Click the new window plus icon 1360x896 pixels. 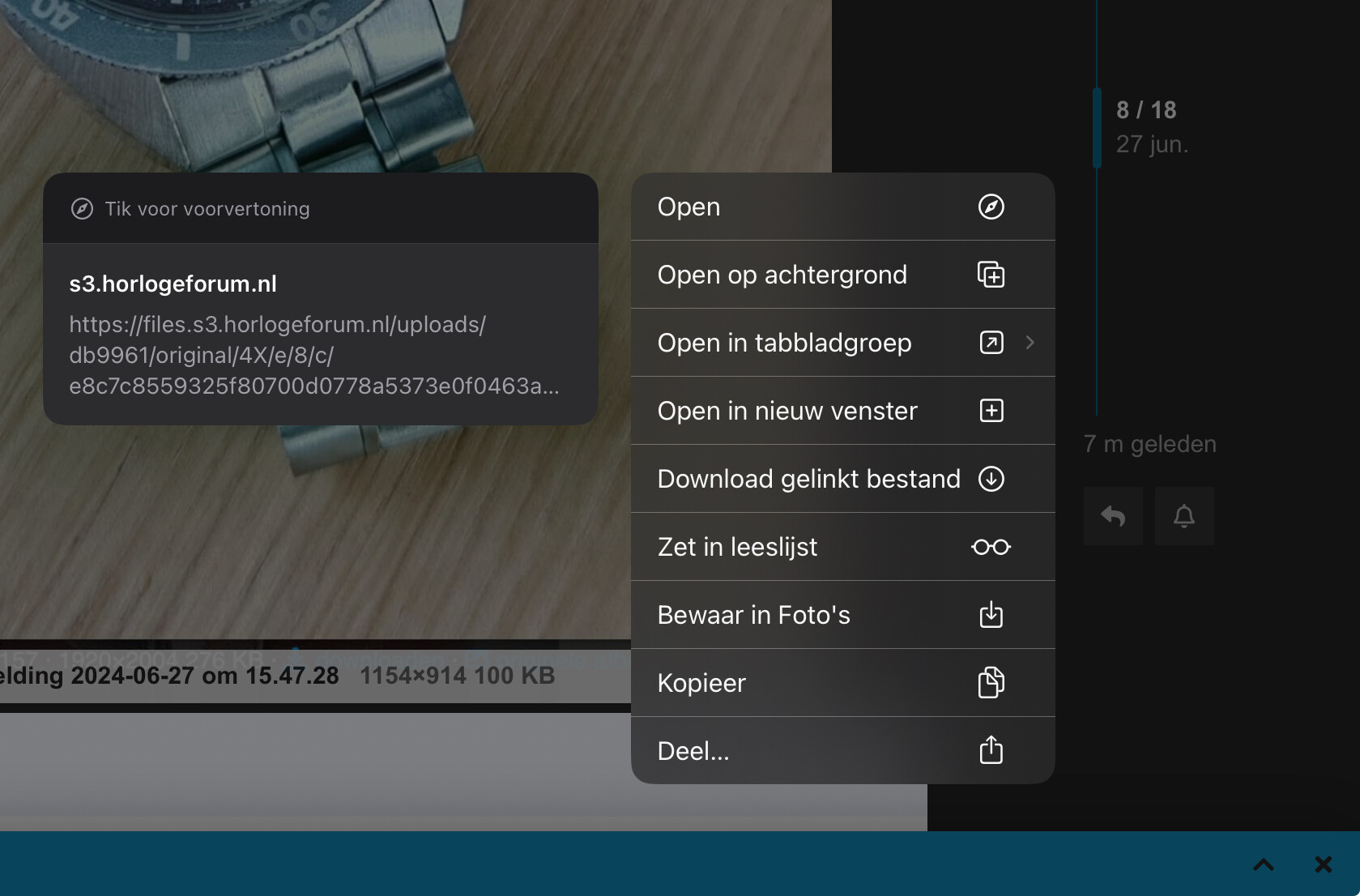(x=991, y=411)
